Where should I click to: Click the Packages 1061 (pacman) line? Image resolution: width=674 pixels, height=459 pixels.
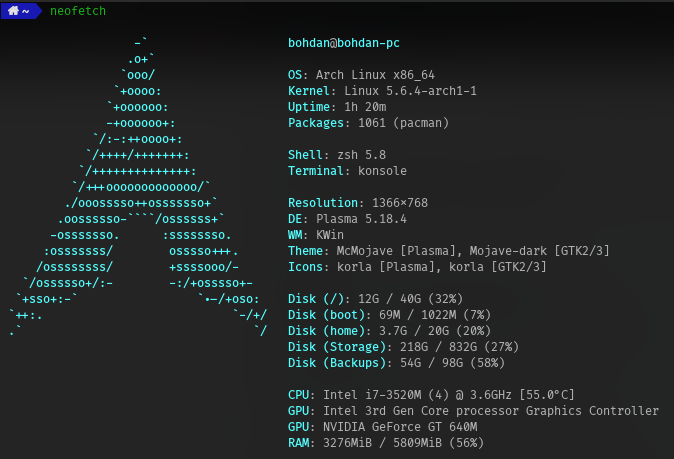point(368,123)
